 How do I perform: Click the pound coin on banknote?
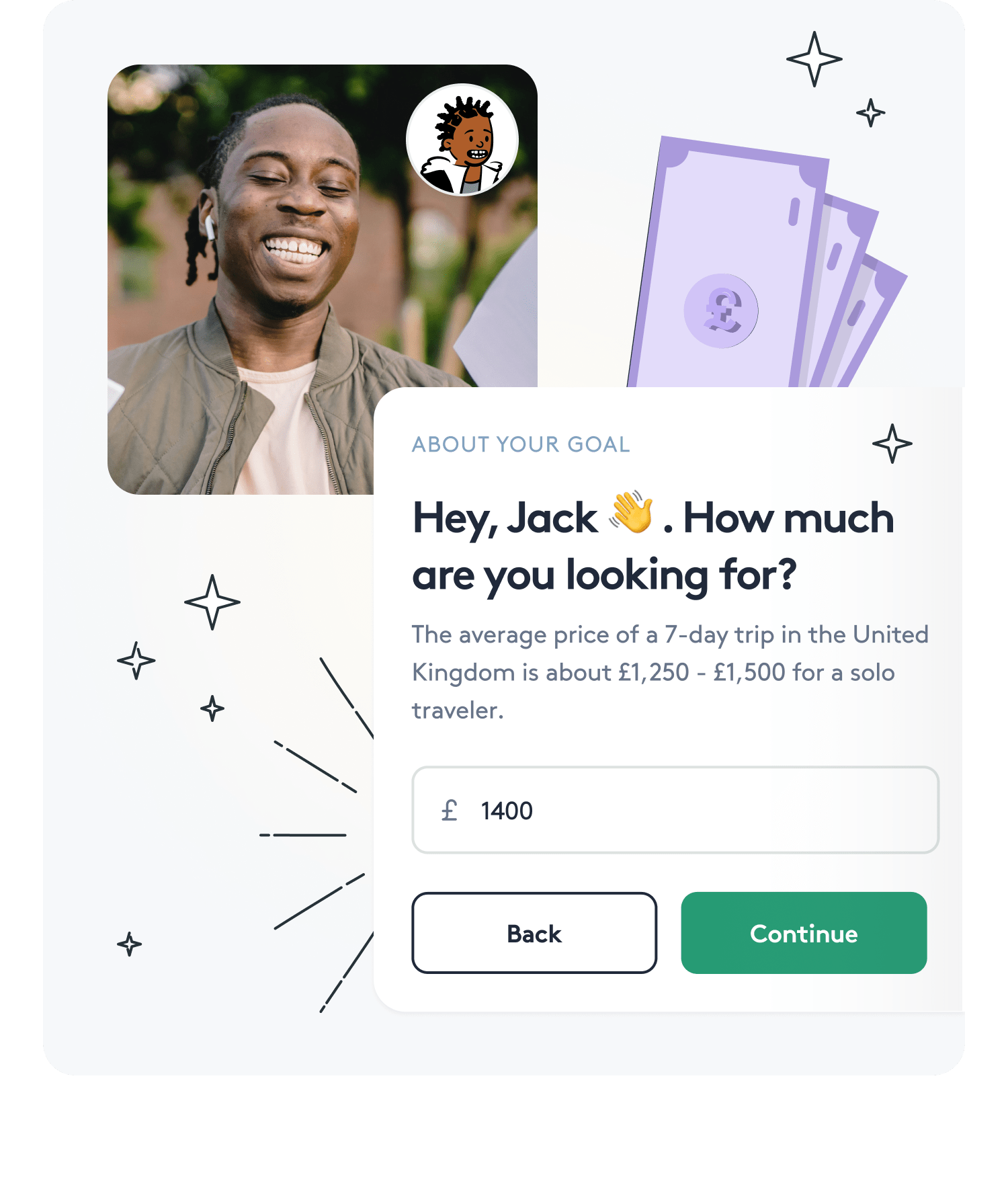pos(721,311)
